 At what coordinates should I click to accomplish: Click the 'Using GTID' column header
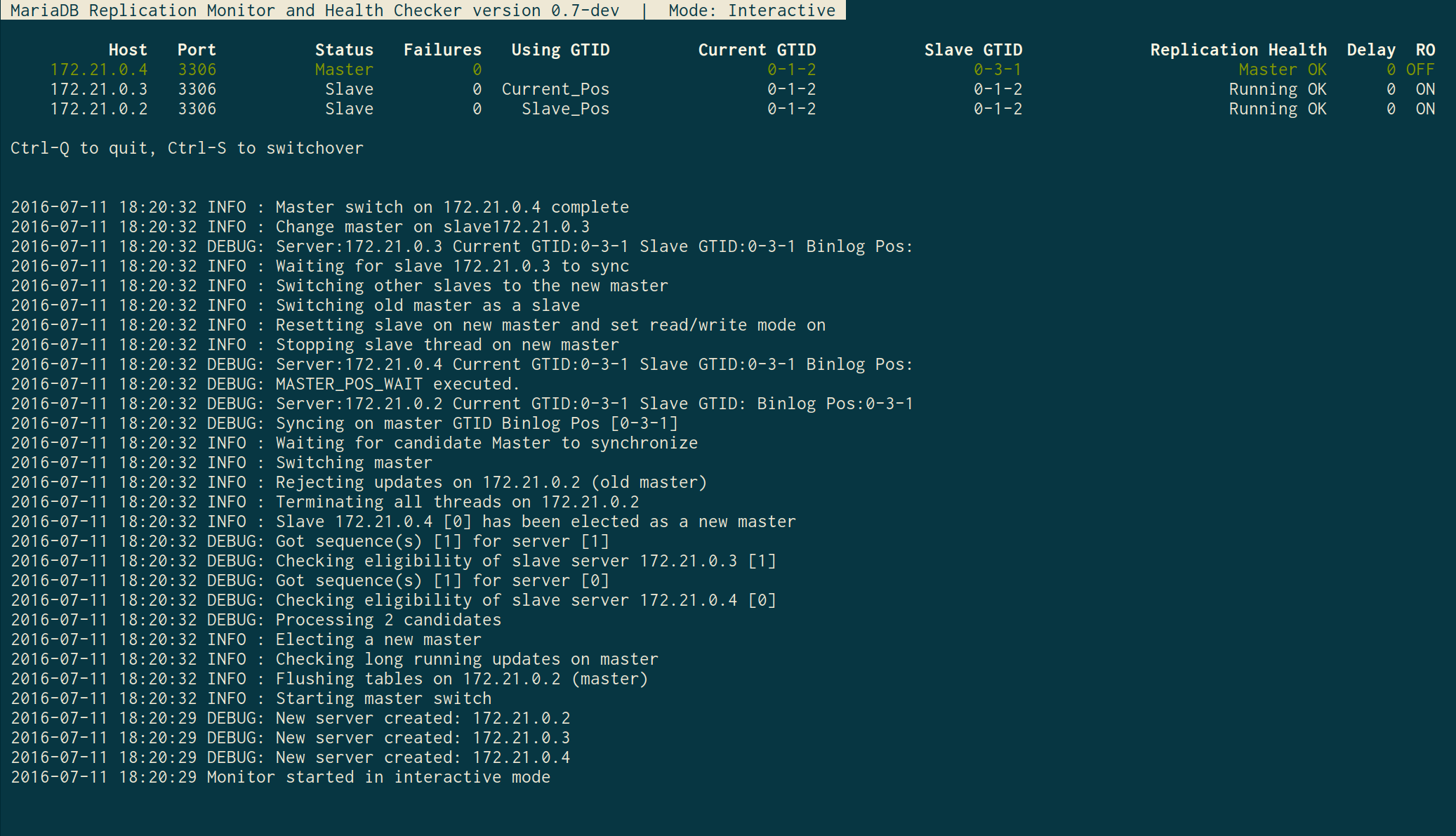(560, 50)
